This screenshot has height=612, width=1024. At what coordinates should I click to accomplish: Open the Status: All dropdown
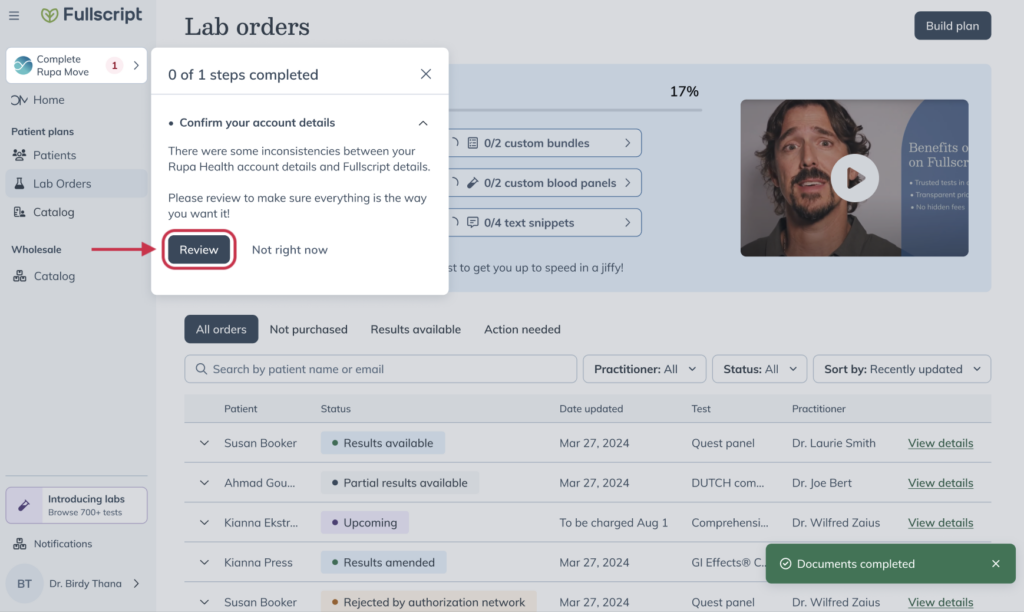click(x=759, y=368)
